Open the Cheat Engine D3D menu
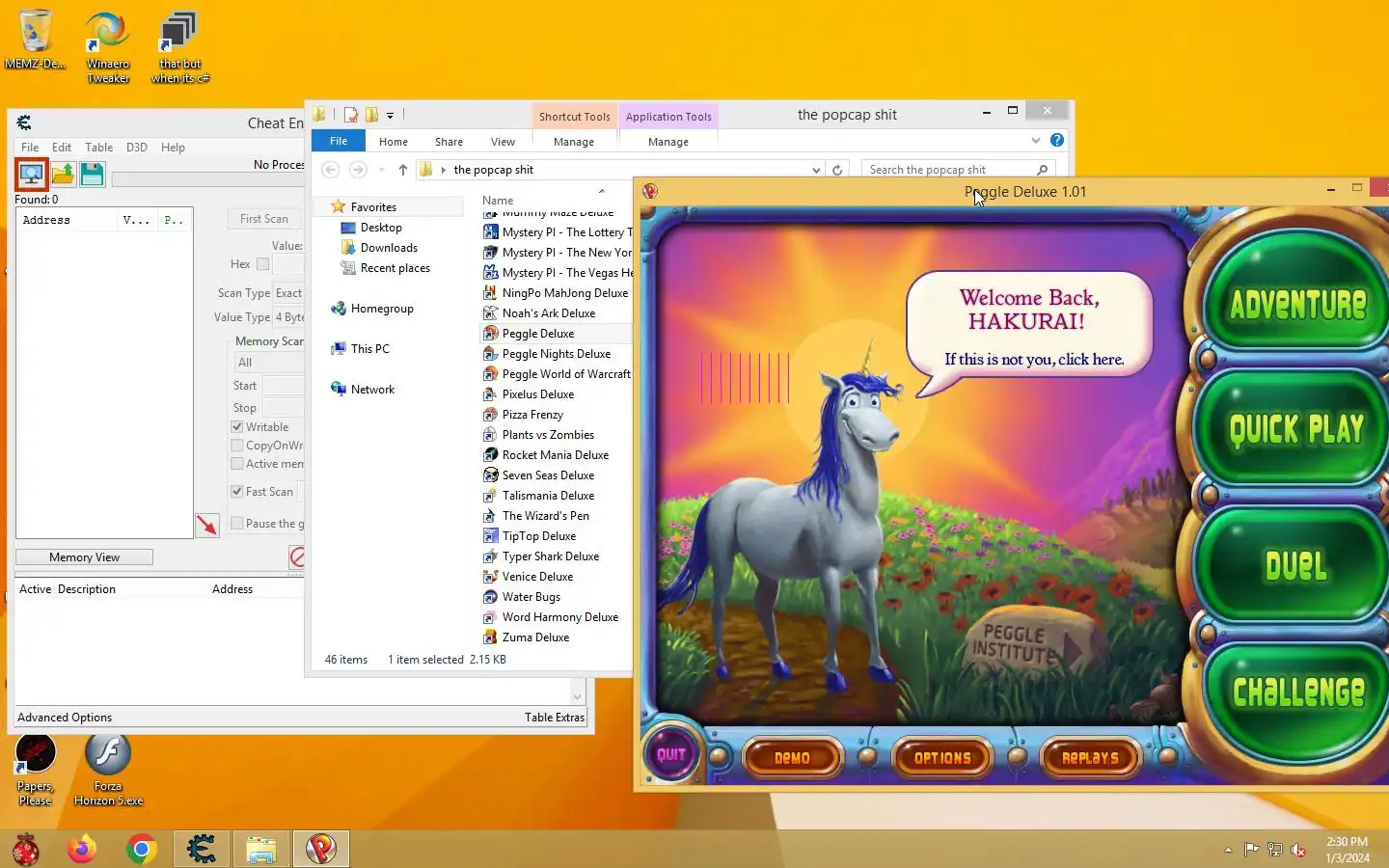1389x868 pixels. point(137,148)
